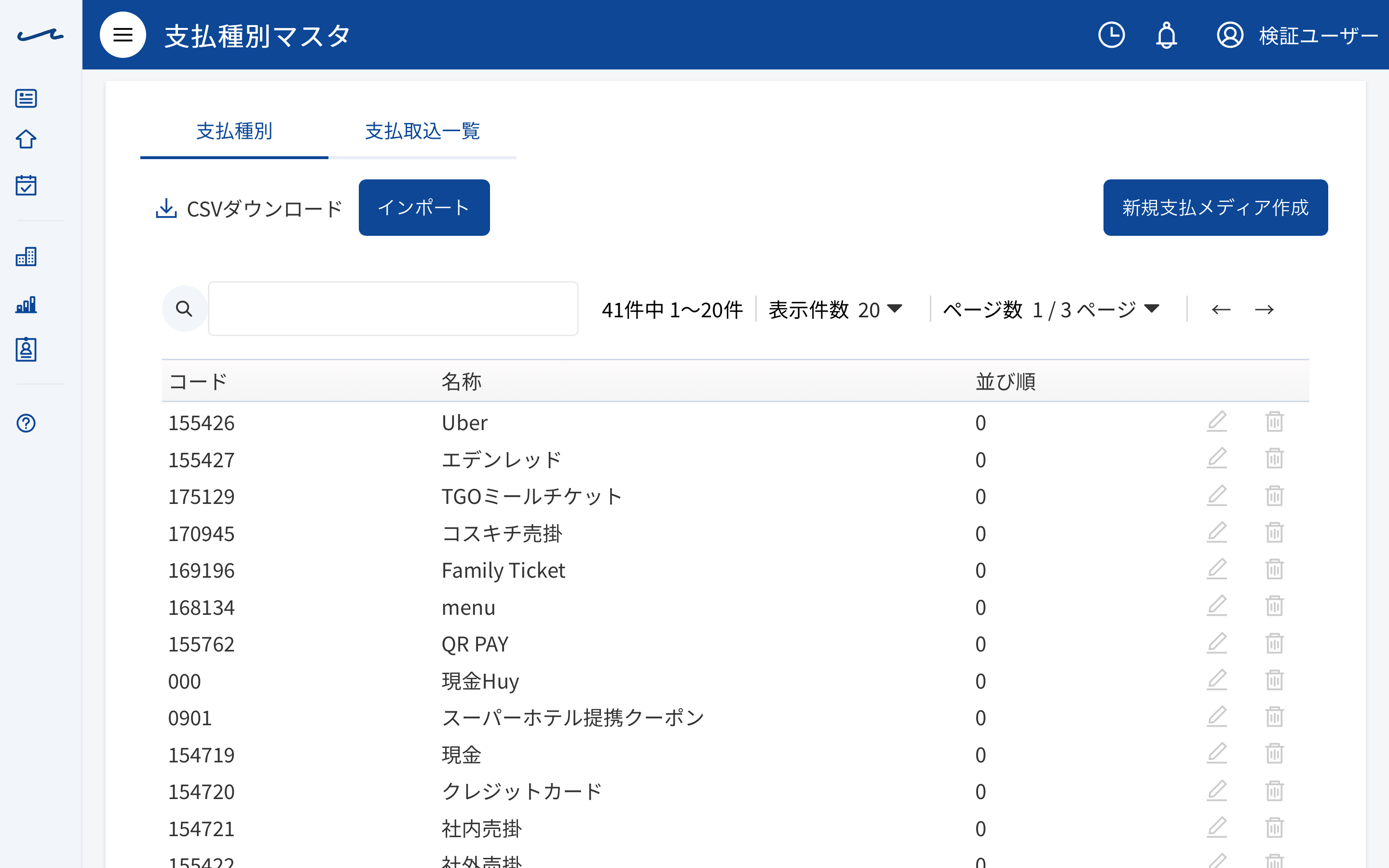This screenshot has width=1389, height=868.
Task: Edit the クレジットカード row
Action: pyautogui.click(x=1217, y=791)
